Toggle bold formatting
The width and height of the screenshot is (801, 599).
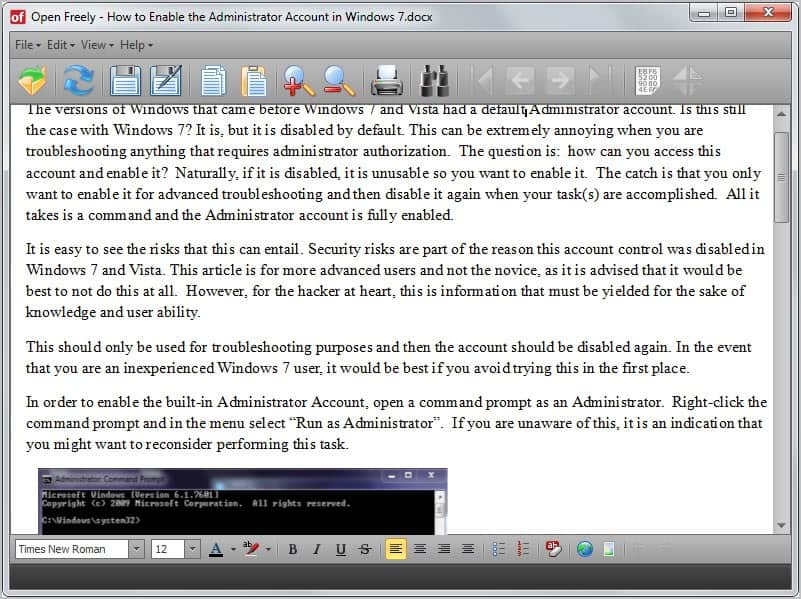293,549
